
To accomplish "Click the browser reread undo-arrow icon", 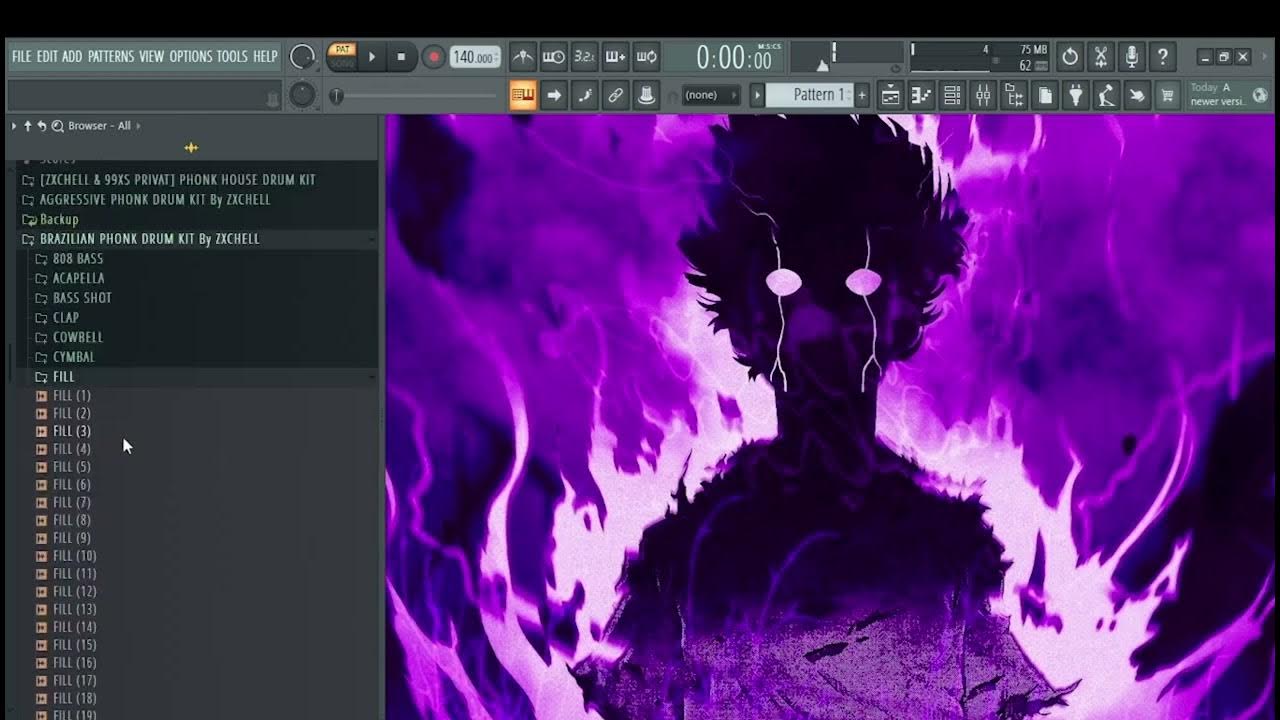I will [x=42, y=126].
